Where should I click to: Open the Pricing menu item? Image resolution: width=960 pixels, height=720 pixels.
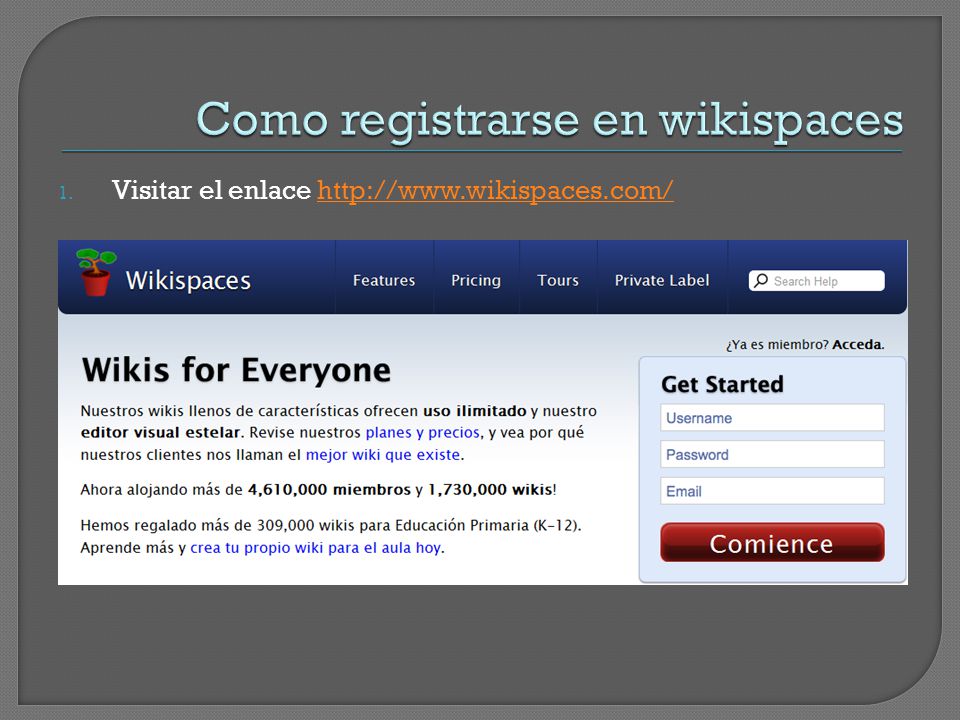coord(476,280)
